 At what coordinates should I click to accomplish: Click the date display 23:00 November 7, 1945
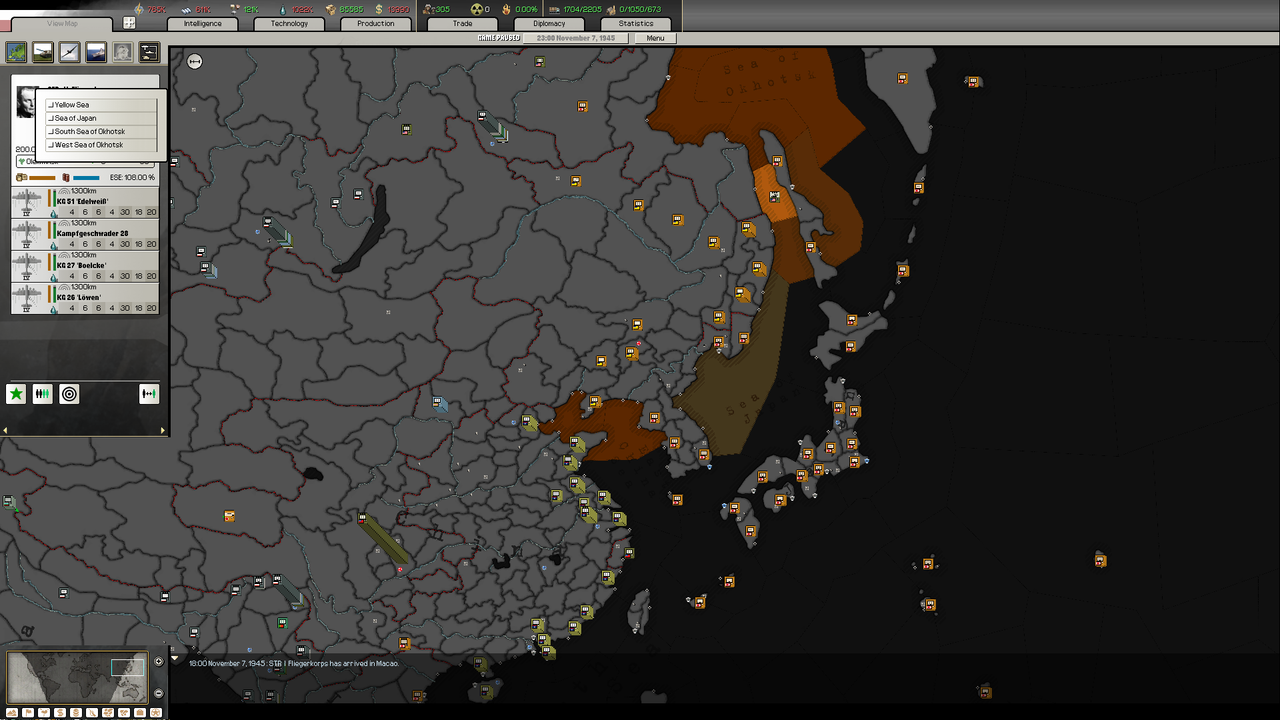(x=576, y=38)
